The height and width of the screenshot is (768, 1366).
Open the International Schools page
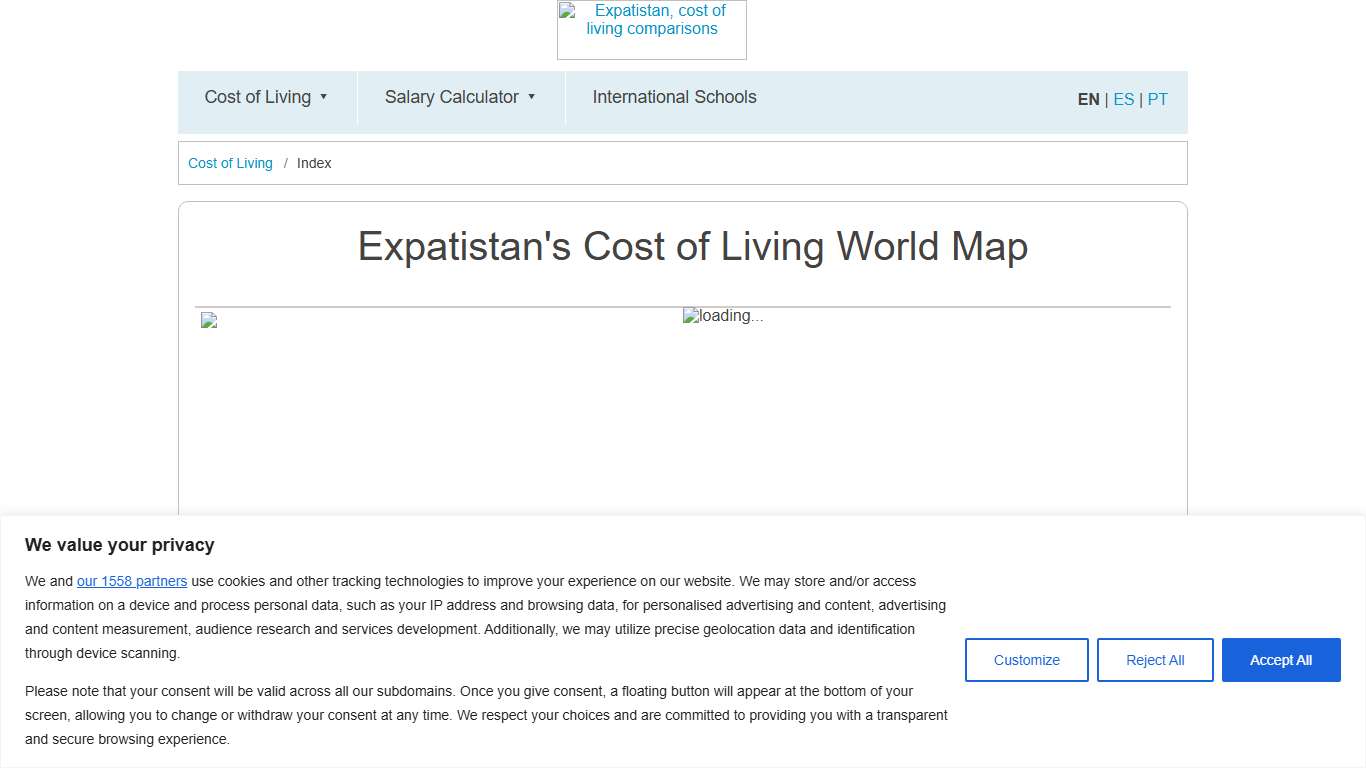point(674,97)
